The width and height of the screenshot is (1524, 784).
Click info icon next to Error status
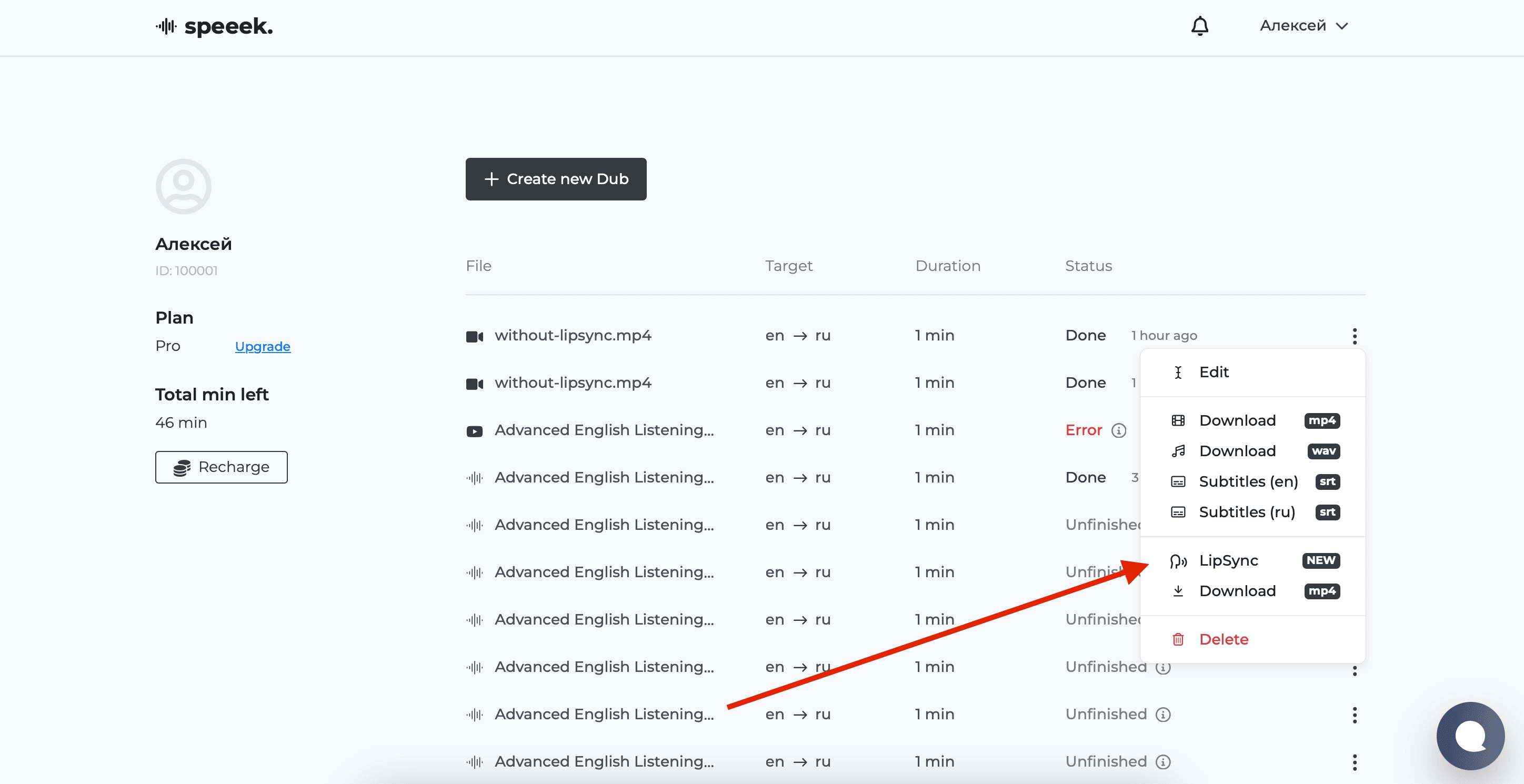1118,430
